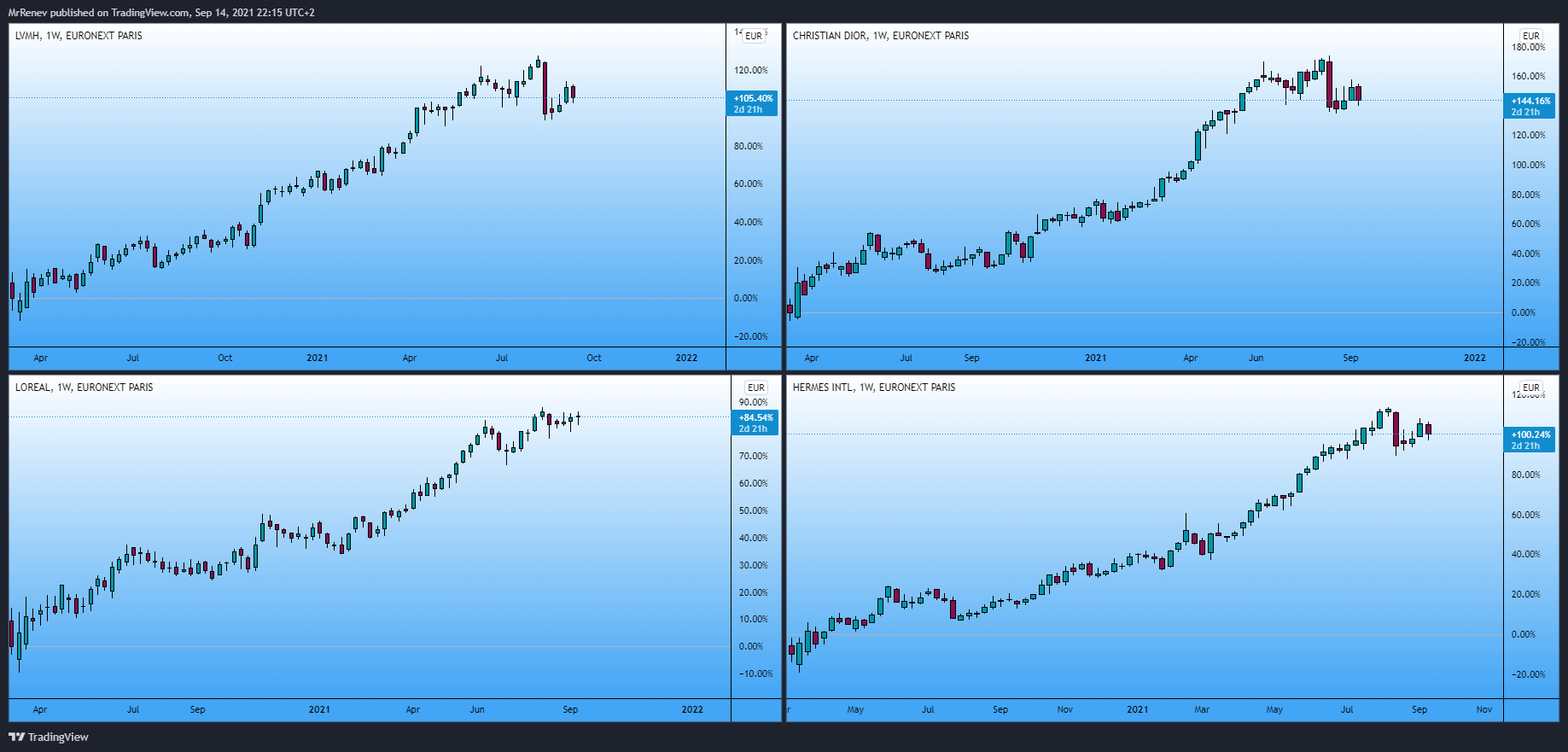This screenshot has width=1568, height=752.
Task: Open the EUR currency selector on Loreal chart
Action: tap(756, 388)
